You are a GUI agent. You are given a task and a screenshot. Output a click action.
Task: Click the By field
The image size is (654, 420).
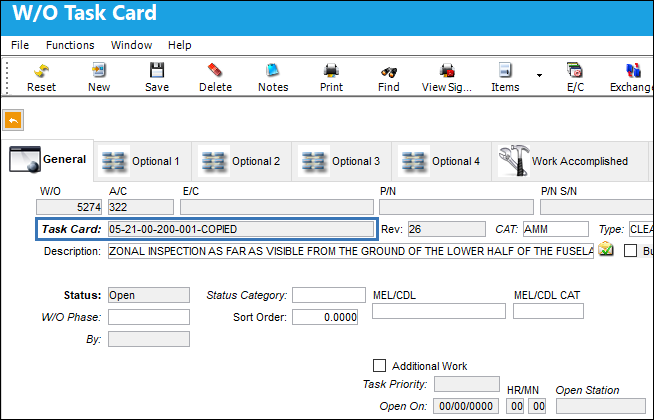pos(149,339)
